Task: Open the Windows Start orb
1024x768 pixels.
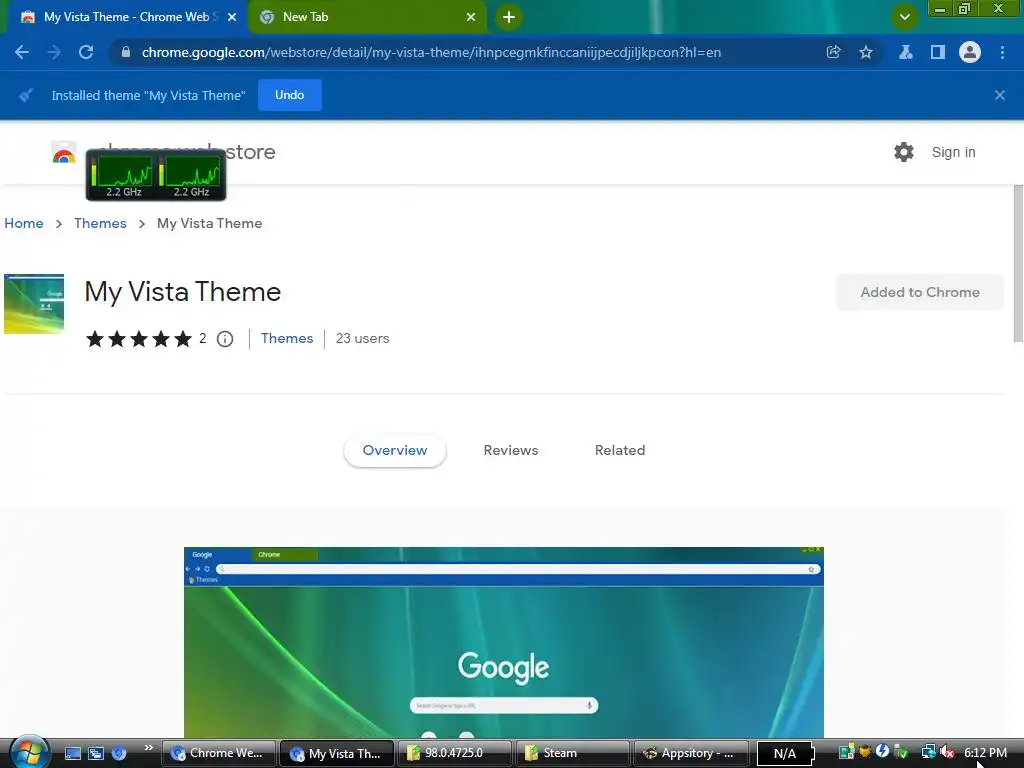Action: [x=29, y=752]
